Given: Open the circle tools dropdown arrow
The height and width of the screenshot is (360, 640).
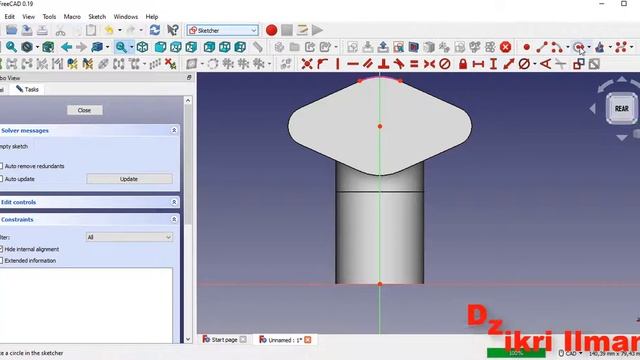Looking at the screenshot, I should [x=589, y=47].
